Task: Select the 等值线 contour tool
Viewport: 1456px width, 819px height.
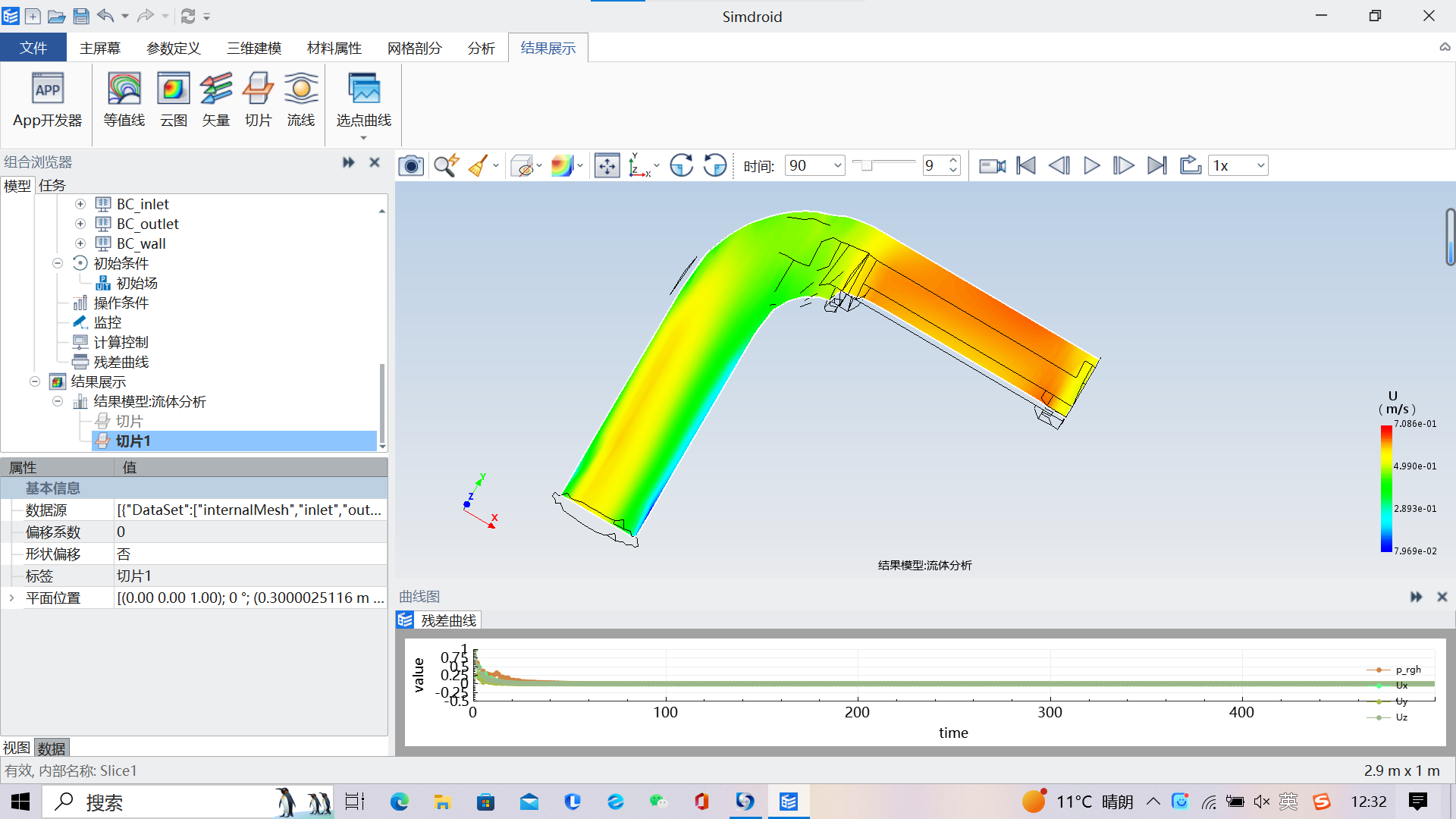Action: tap(124, 100)
